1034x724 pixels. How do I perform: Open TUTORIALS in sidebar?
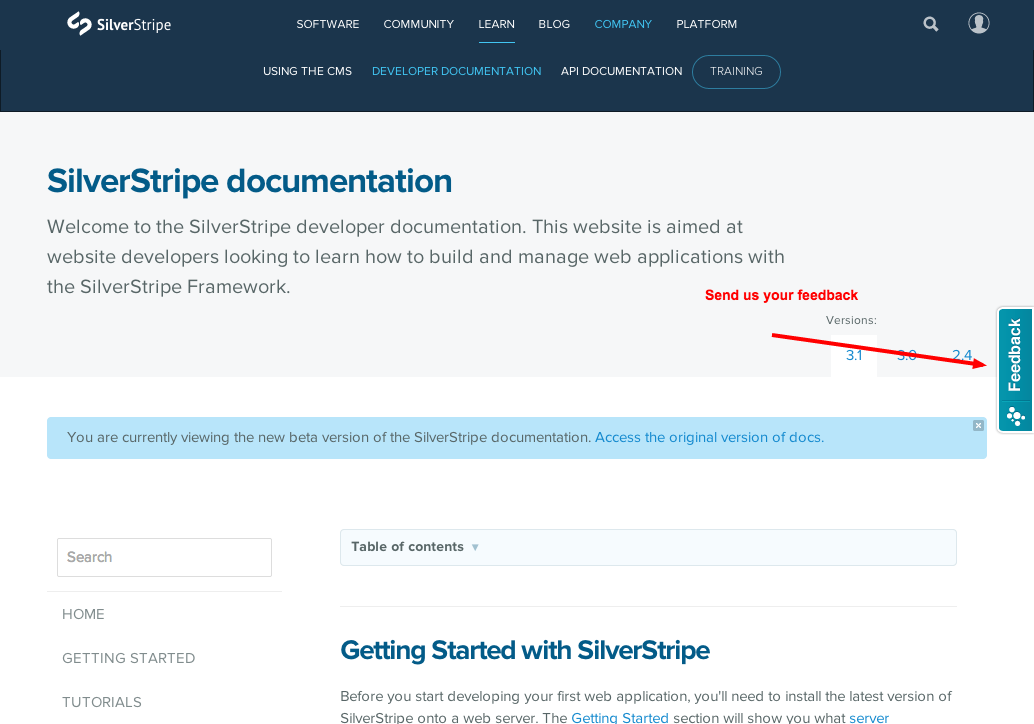(102, 702)
